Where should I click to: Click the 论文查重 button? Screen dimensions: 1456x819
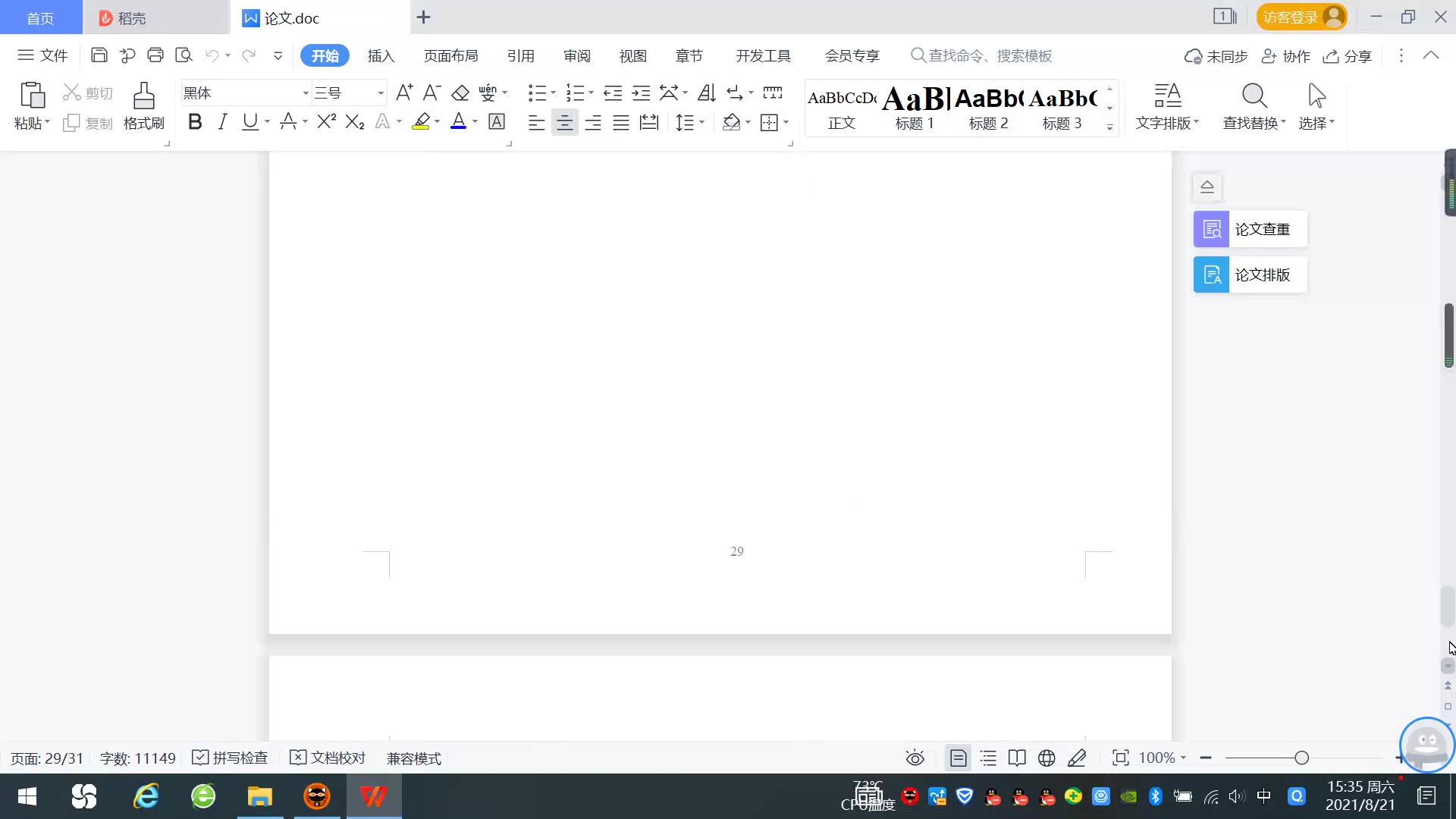1250,229
